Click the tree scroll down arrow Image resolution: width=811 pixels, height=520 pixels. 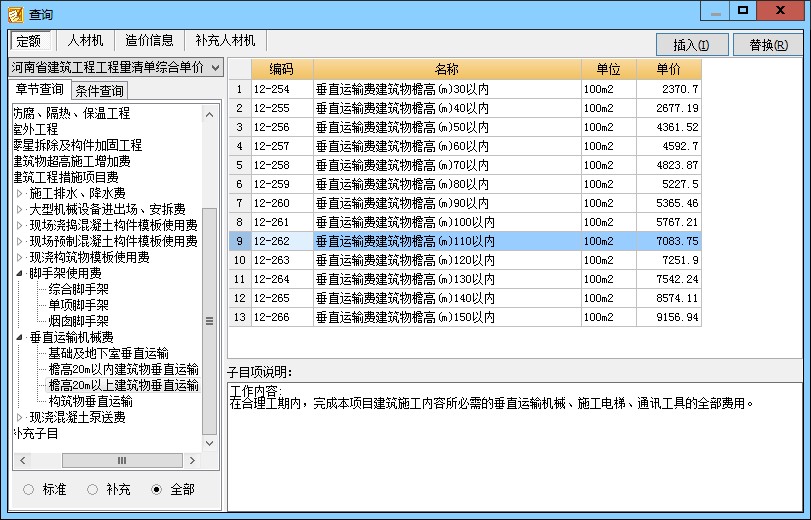point(209,443)
